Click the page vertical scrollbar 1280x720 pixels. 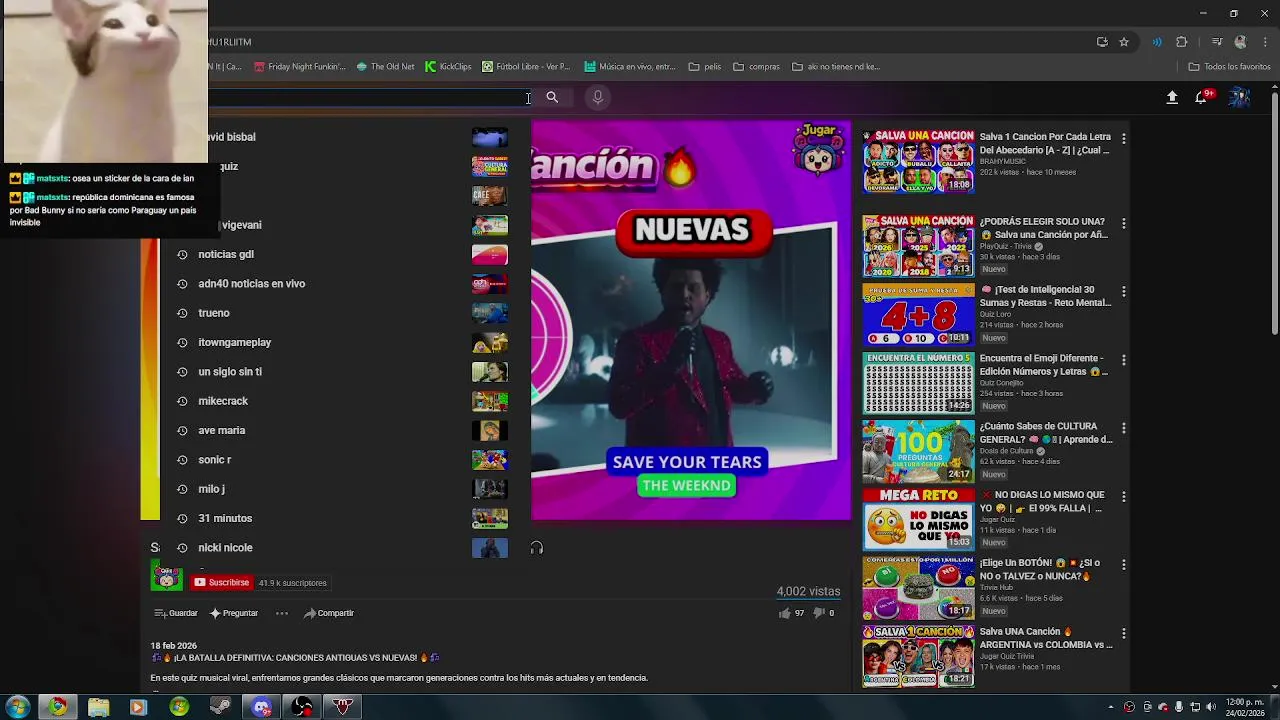[x=1274, y=213]
